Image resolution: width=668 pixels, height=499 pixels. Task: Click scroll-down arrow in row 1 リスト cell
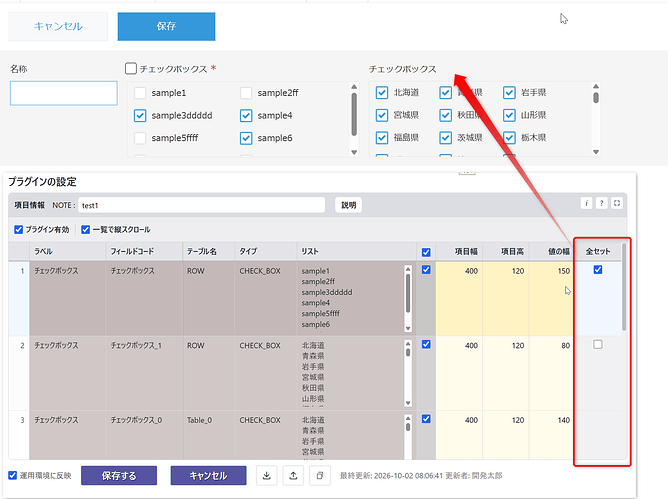click(408, 328)
